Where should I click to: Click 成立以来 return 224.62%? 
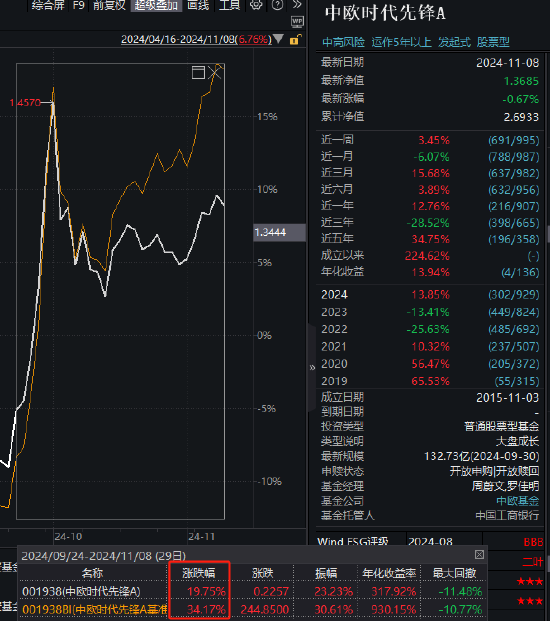coord(427,256)
